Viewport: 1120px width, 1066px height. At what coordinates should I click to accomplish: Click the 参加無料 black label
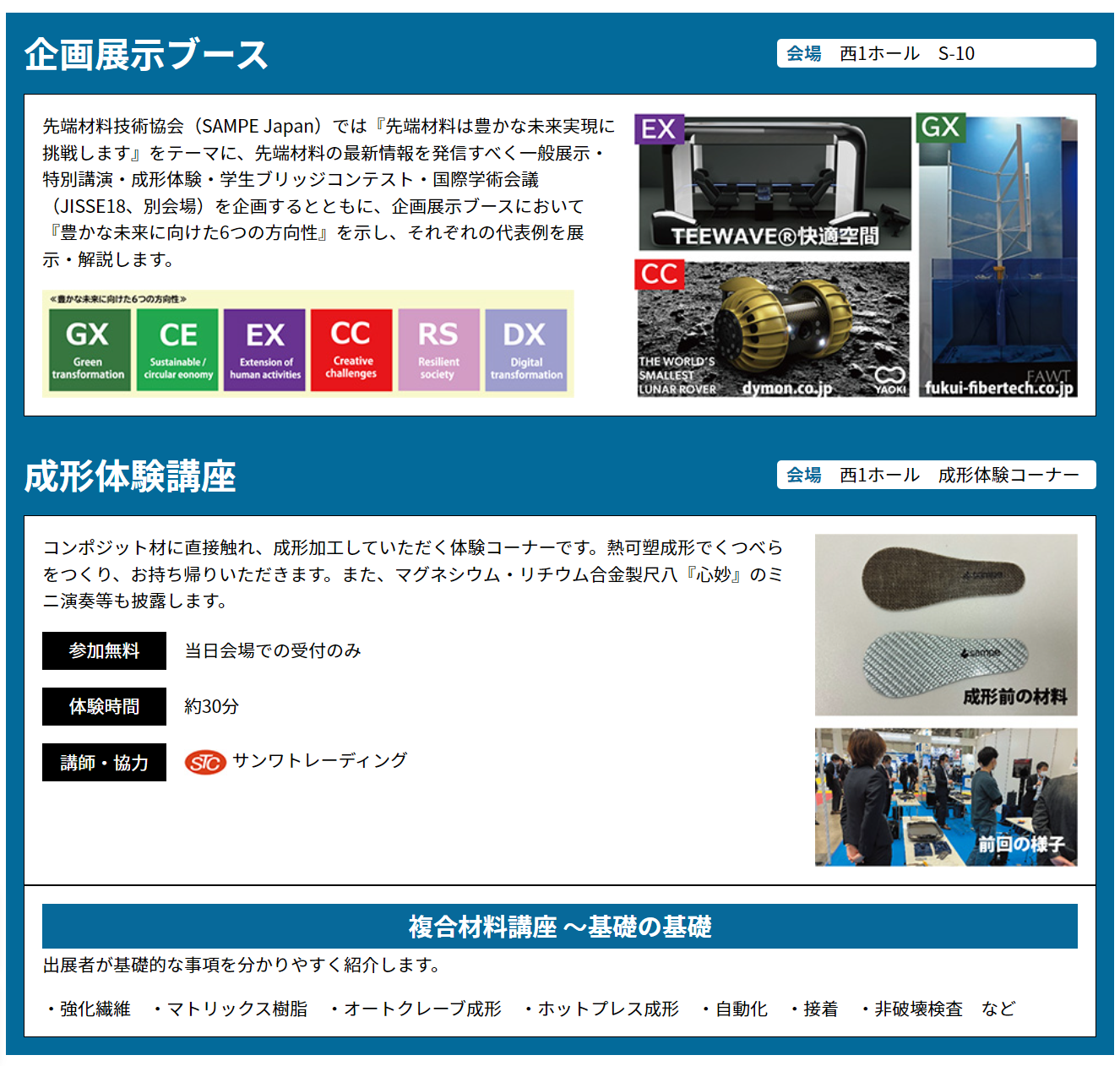104,650
